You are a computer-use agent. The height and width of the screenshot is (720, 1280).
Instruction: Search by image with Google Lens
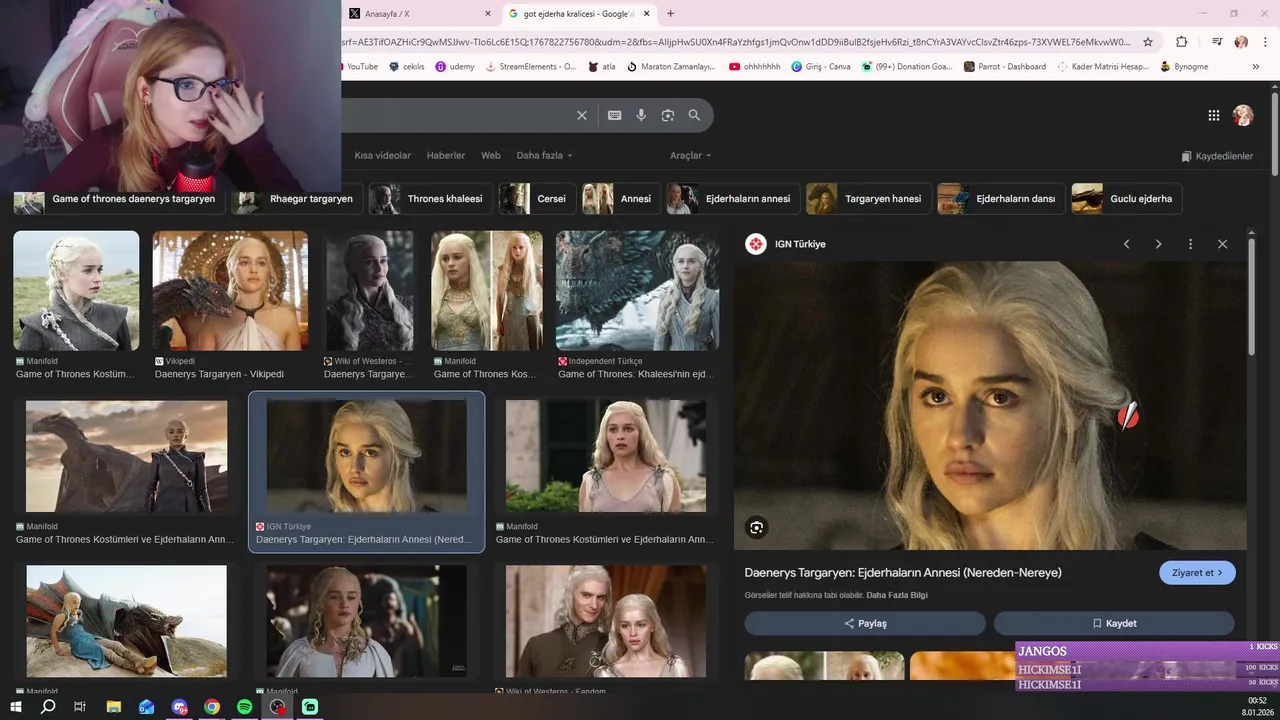(668, 115)
